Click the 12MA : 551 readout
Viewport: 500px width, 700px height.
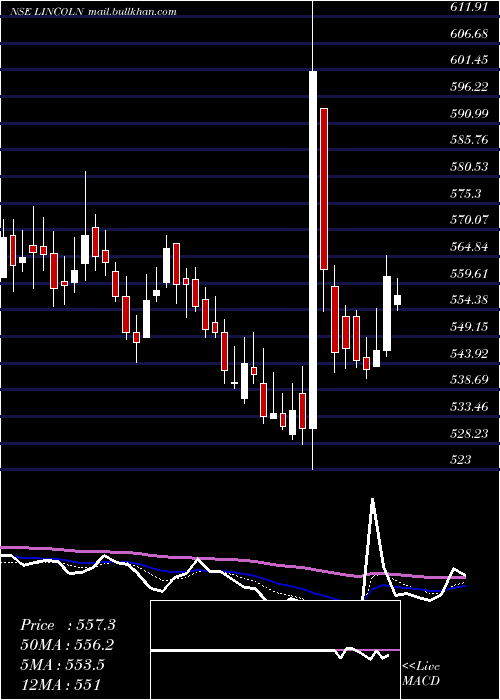point(60,684)
